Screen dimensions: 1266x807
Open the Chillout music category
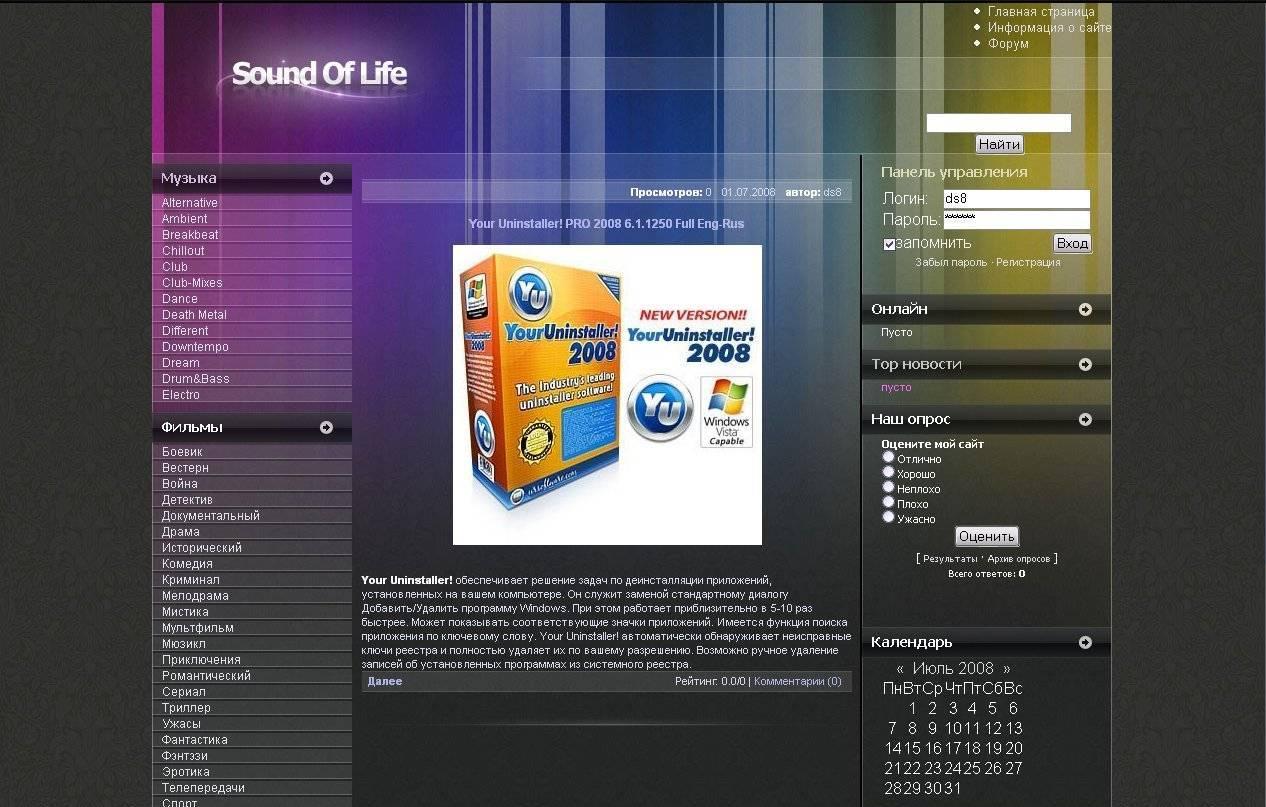tap(183, 251)
